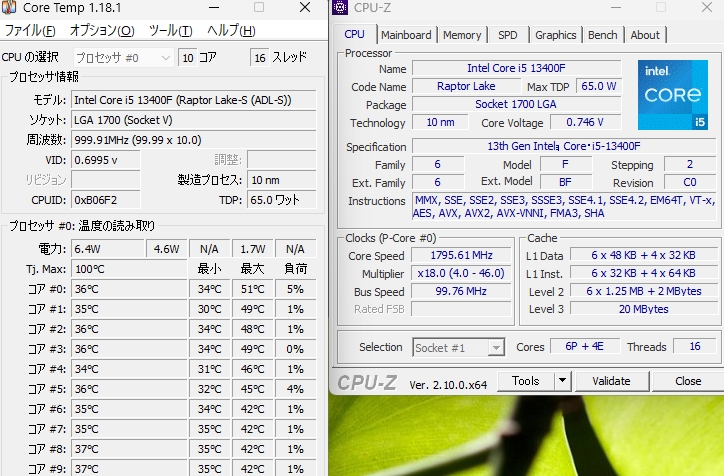The width and height of the screenshot is (724, 476).
Task: Expand the Socket #1 selection dropdown
Action: (458, 347)
